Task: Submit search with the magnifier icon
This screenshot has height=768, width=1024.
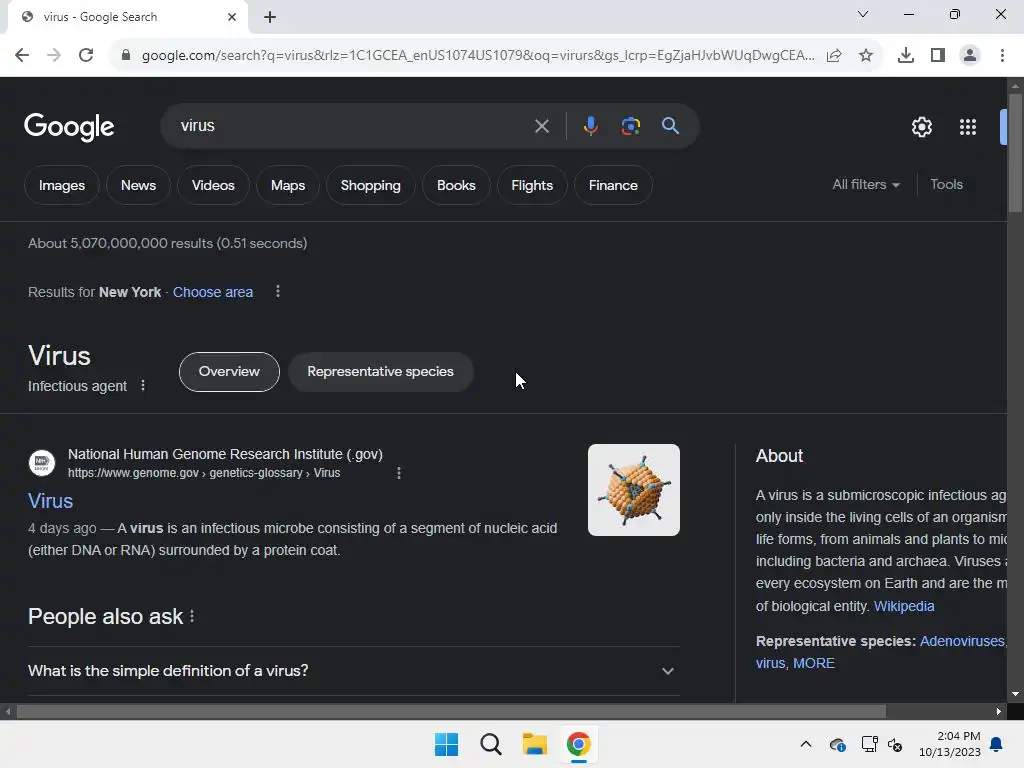Action: [x=671, y=126]
